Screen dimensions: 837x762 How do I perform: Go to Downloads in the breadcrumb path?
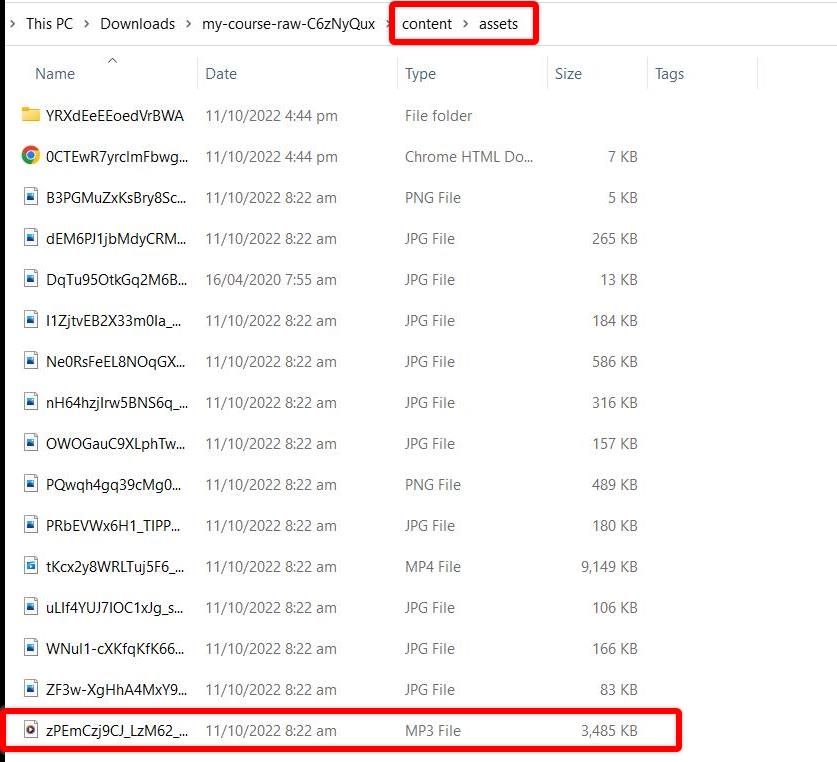[137, 24]
